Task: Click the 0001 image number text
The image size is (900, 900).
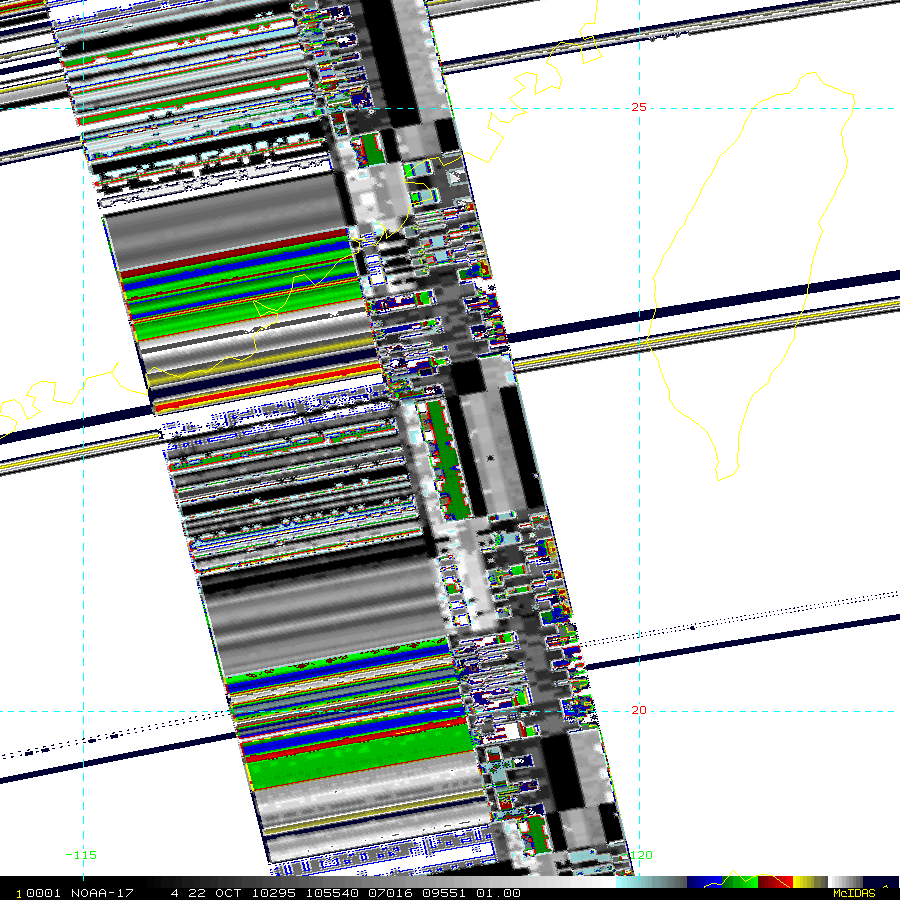Action: pos(43,893)
